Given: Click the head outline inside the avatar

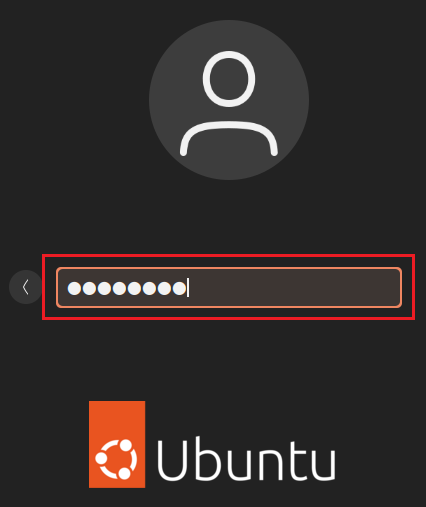Looking at the screenshot, I should [229, 79].
